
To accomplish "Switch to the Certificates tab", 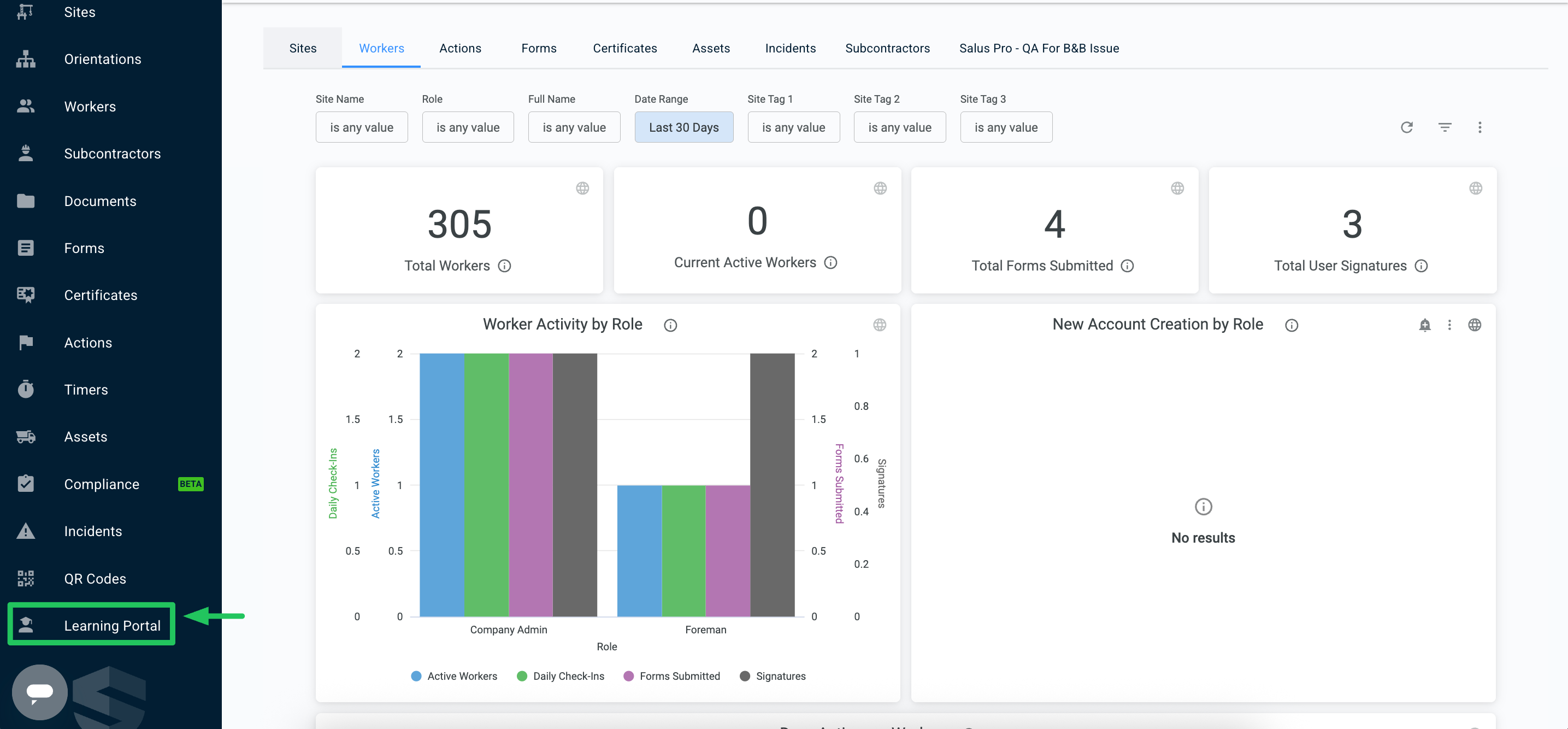I will click(624, 48).
